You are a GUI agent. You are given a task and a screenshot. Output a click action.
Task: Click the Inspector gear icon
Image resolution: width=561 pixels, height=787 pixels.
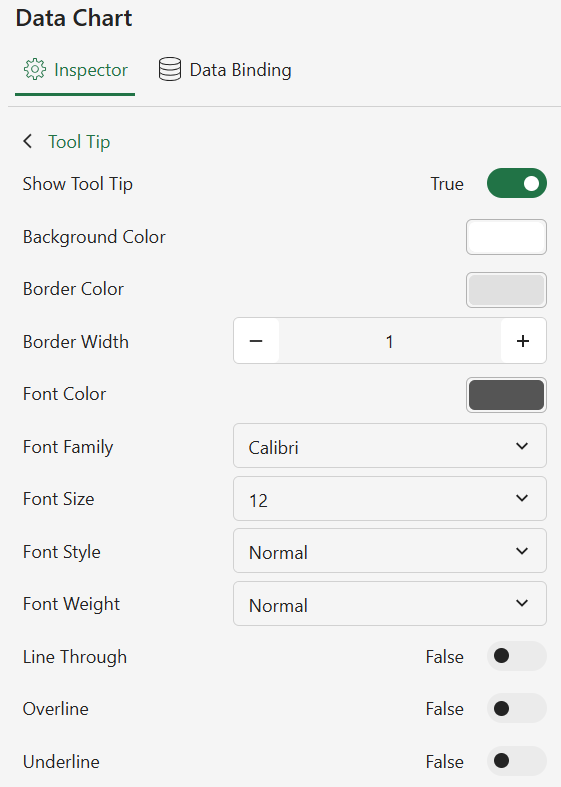pos(35,69)
